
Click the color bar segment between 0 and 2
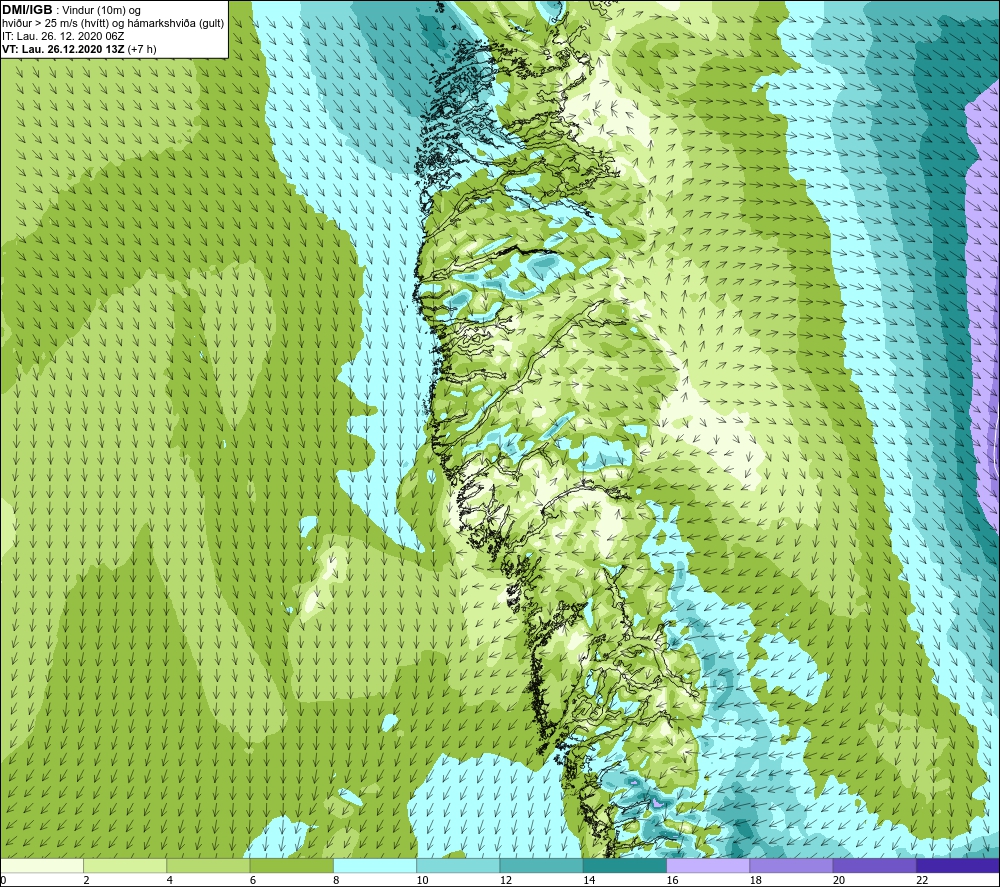point(42,866)
